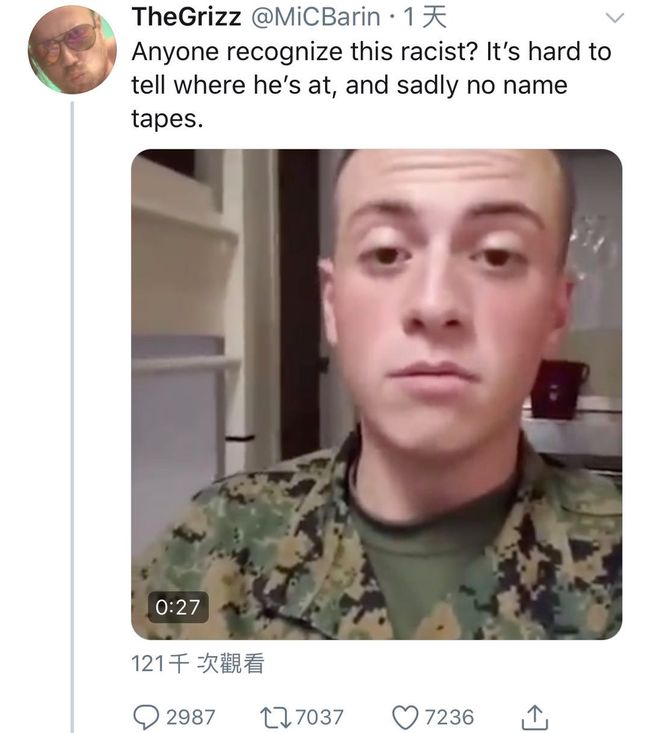This screenshot has width=650, height=733.
Task: View the 2987 replies count
Action: tap(190, 718)
